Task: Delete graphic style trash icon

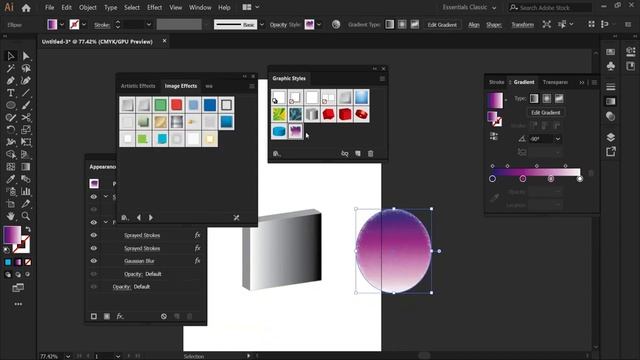Action: [370, 153]
